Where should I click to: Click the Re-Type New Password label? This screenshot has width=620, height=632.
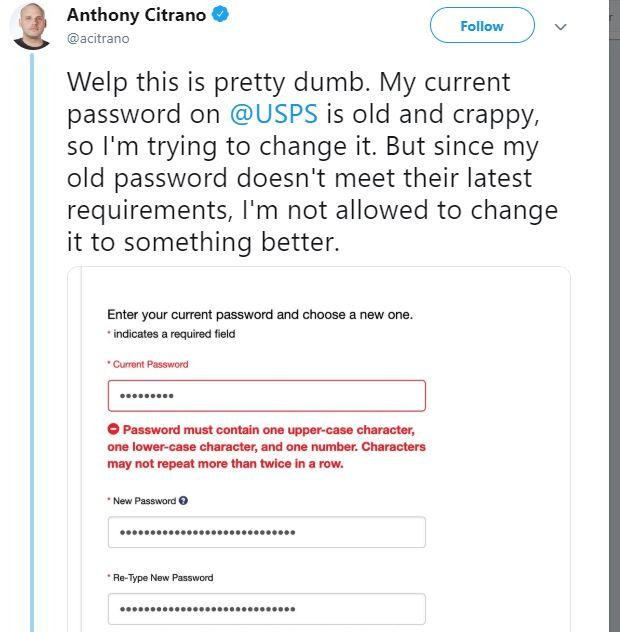(163, 578)
